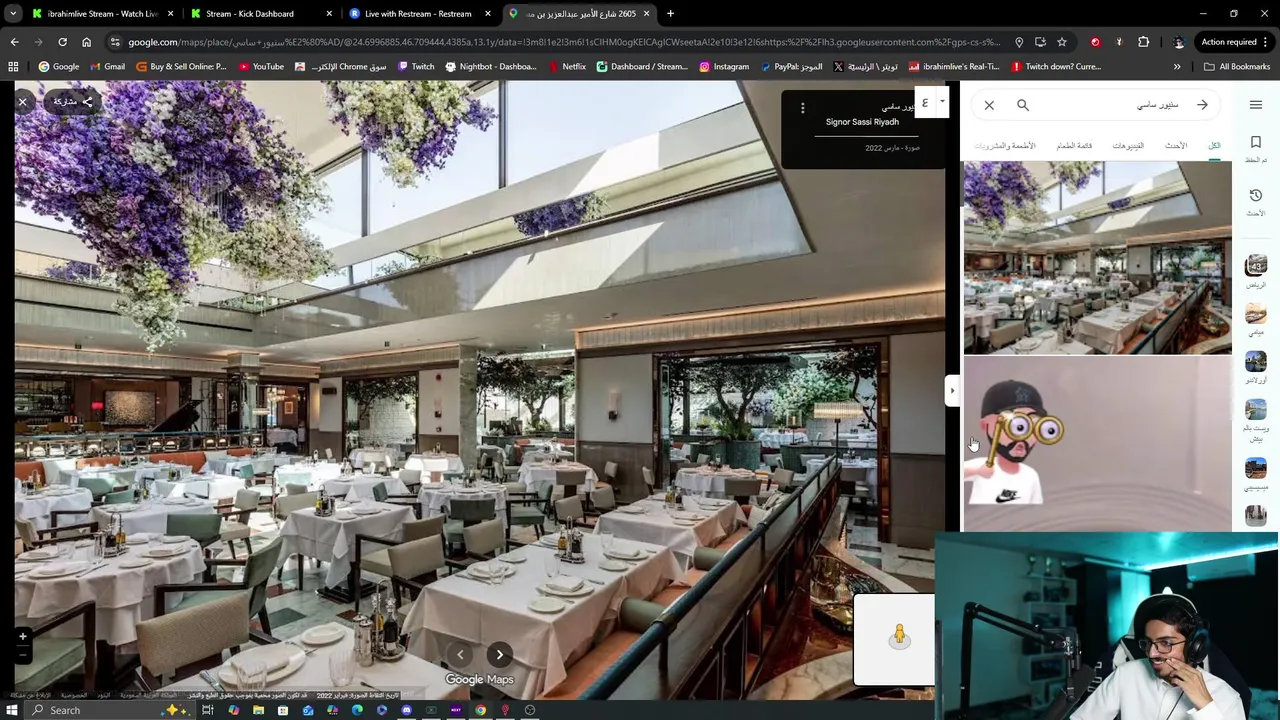The image size is (1280, 720).
Task: Expand the bookmarks overflow chevron
Action: (1177, 67)
